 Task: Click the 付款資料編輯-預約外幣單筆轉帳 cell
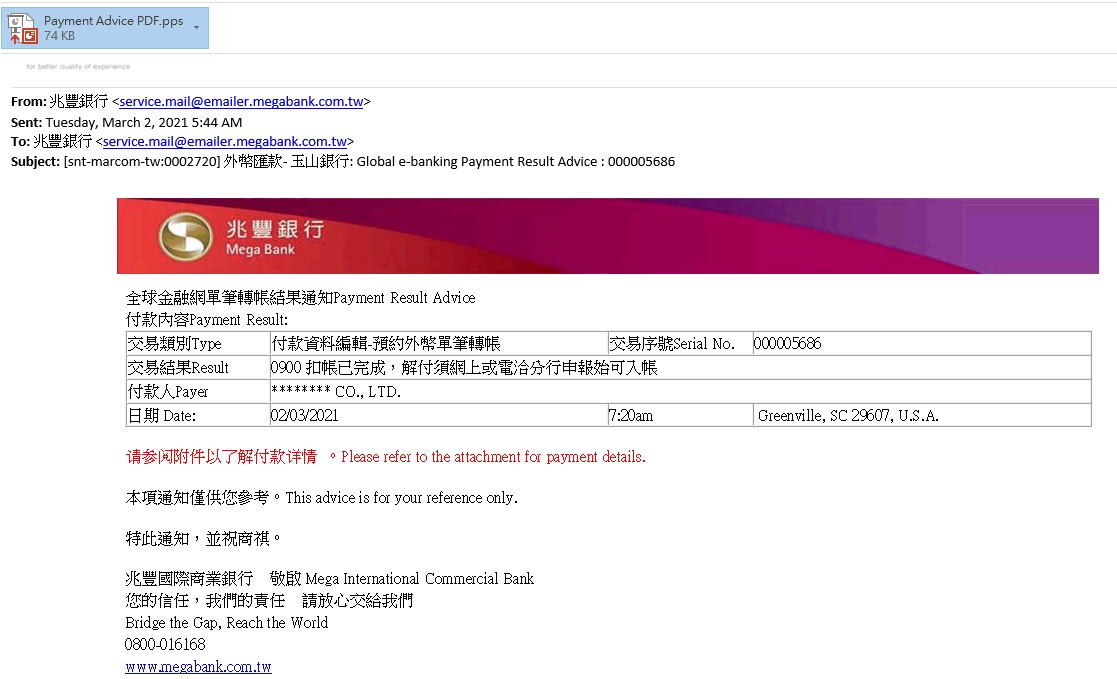[439, 343]
